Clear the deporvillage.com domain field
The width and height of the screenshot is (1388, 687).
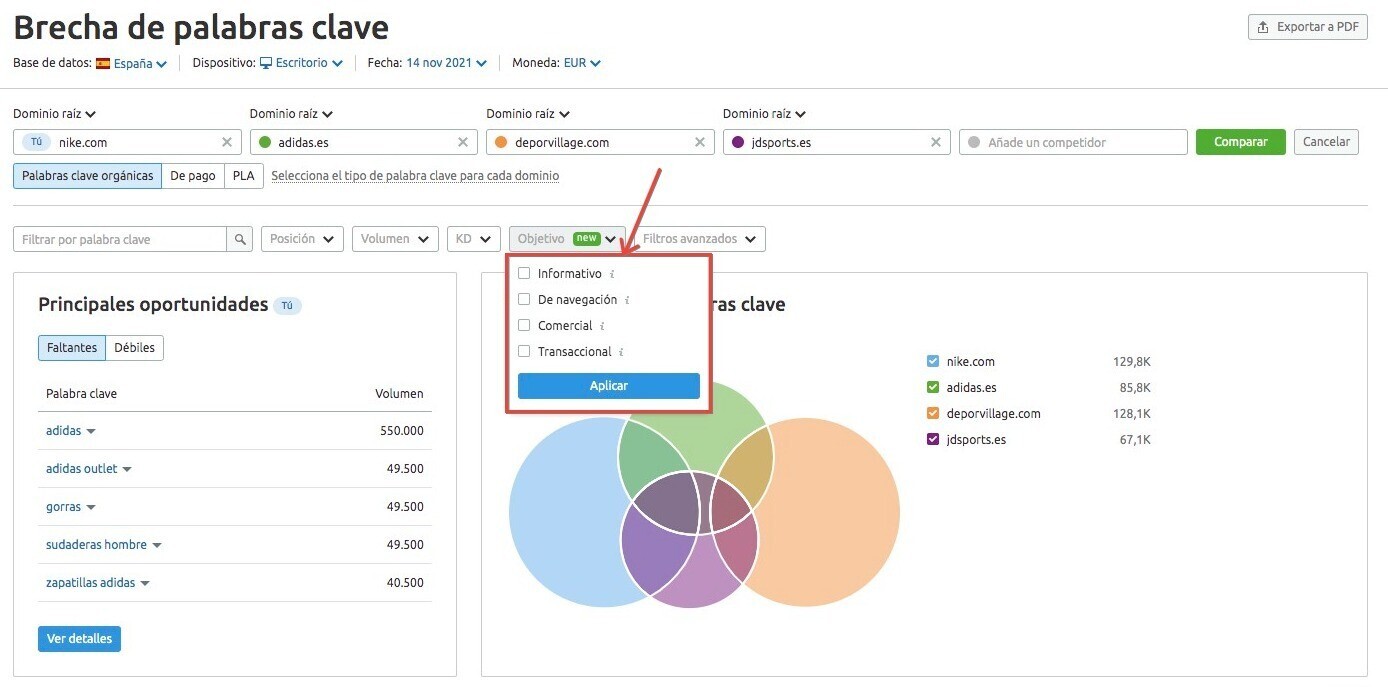coord(700,142)
